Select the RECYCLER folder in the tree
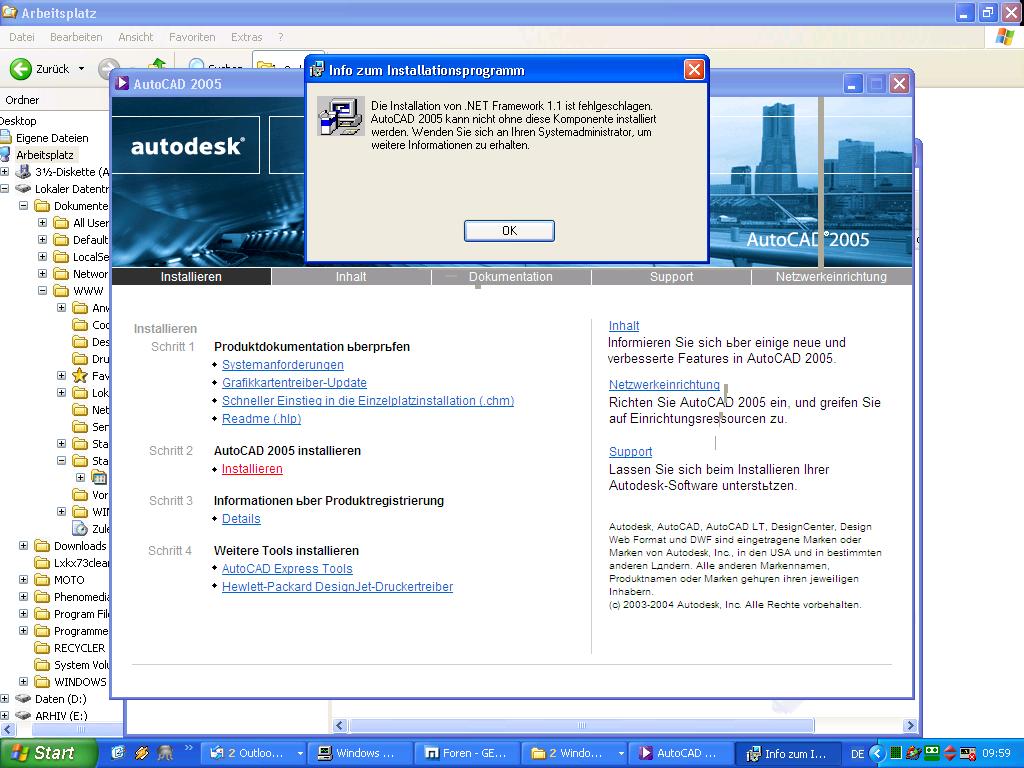The height and width of the screenshot is (768, 1024). [79, 648]
